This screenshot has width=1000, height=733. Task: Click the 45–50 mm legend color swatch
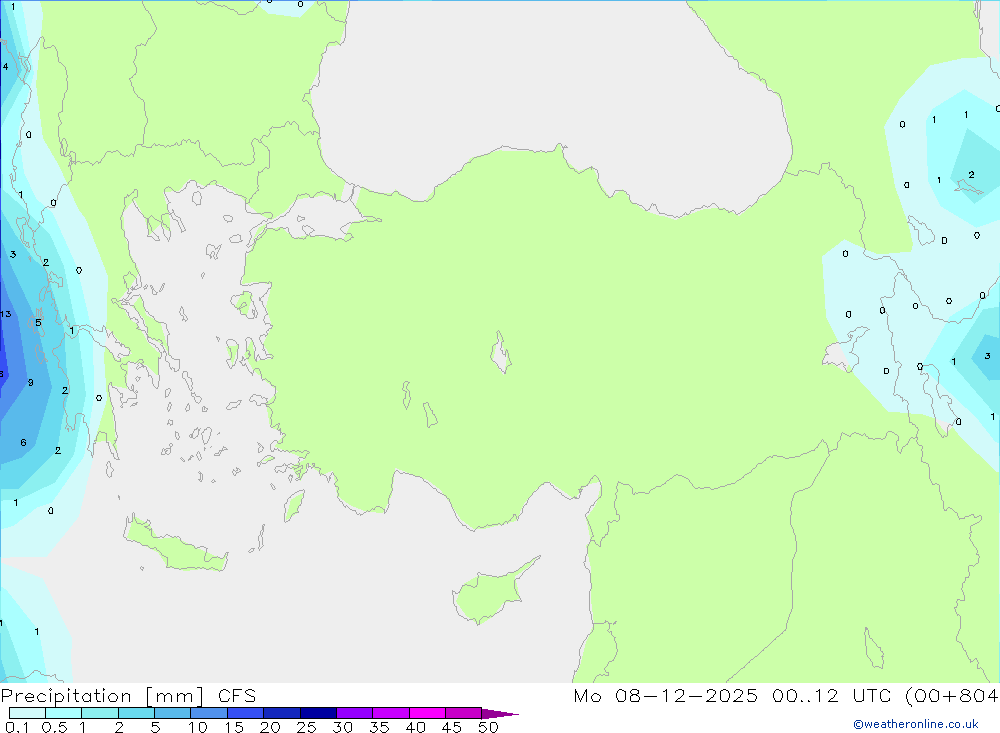pyautogui.click(x=464, y=713)
